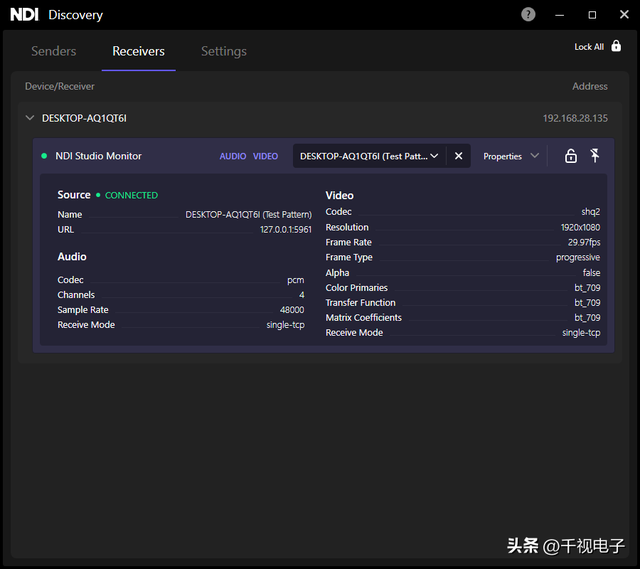Select the NDI Studio Monitor receiver name
This screenshot has height=569, width=640.
click(x=98, y=156)
